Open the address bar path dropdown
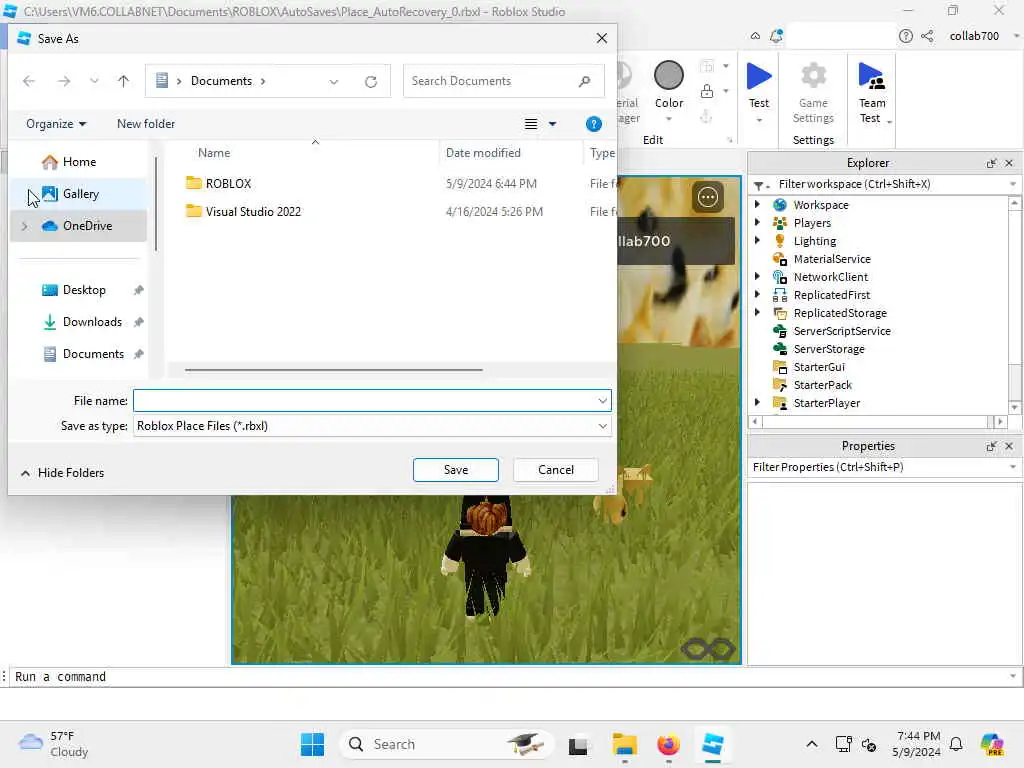 coord(334,82)
